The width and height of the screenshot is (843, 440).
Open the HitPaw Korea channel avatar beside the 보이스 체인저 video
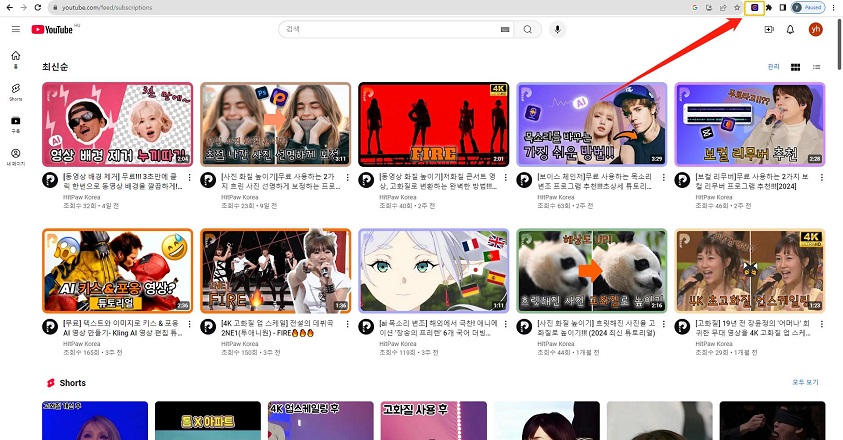click(x=524, y=180)
